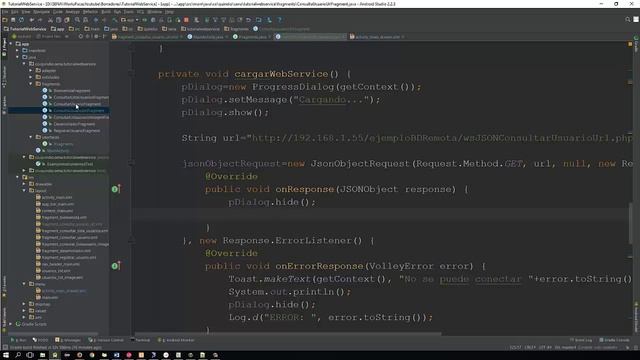Click the Save All toolbar icon

tap(13, 20)
